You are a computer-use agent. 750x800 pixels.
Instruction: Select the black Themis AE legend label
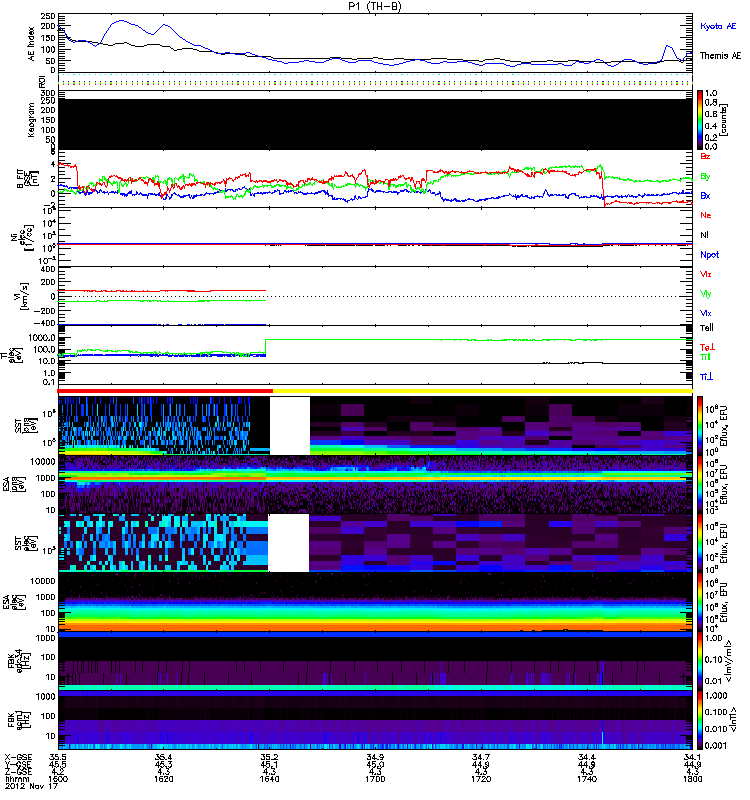(720, 56)
